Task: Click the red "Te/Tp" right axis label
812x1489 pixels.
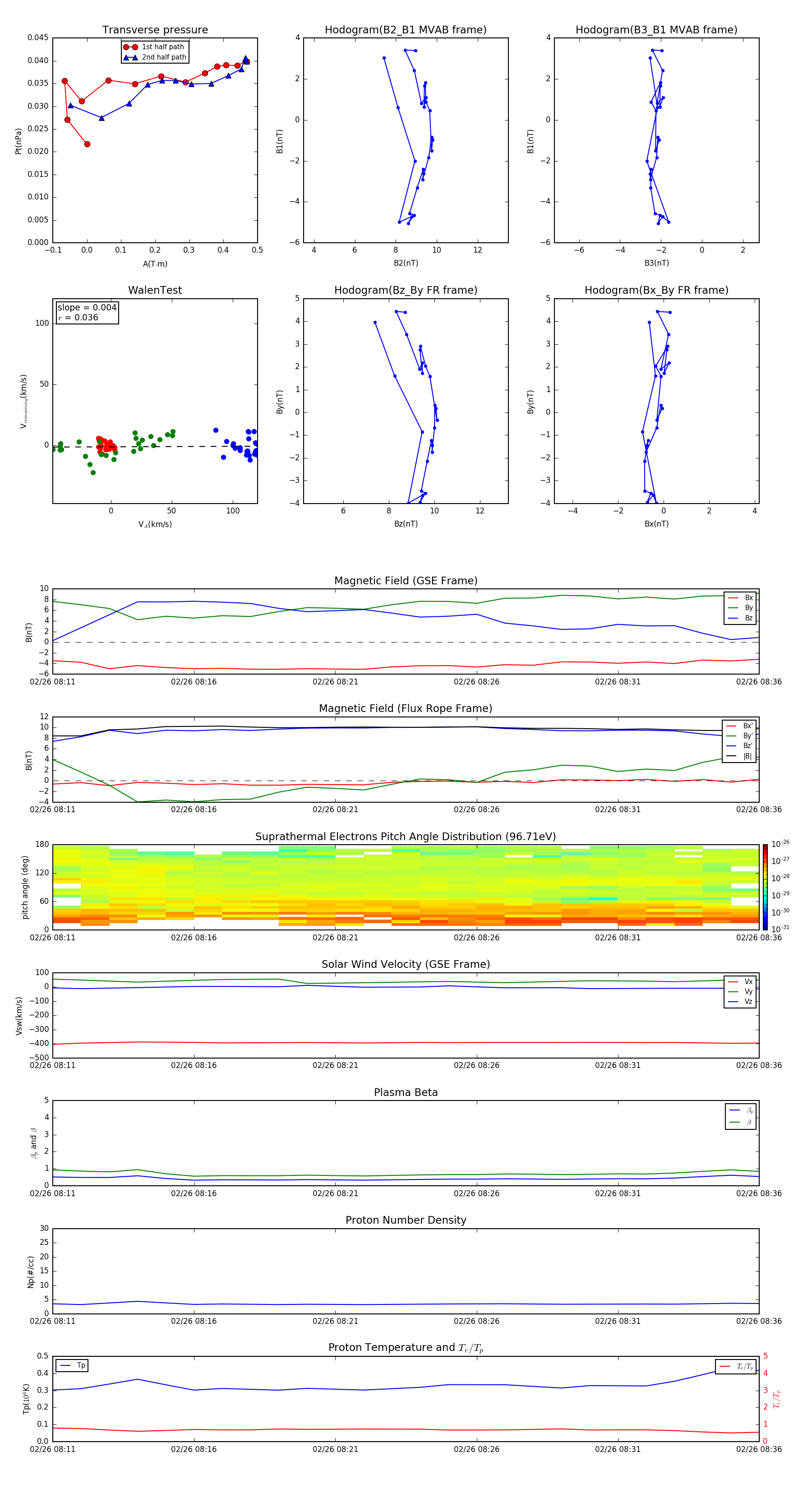Action: click(776, 1399)
